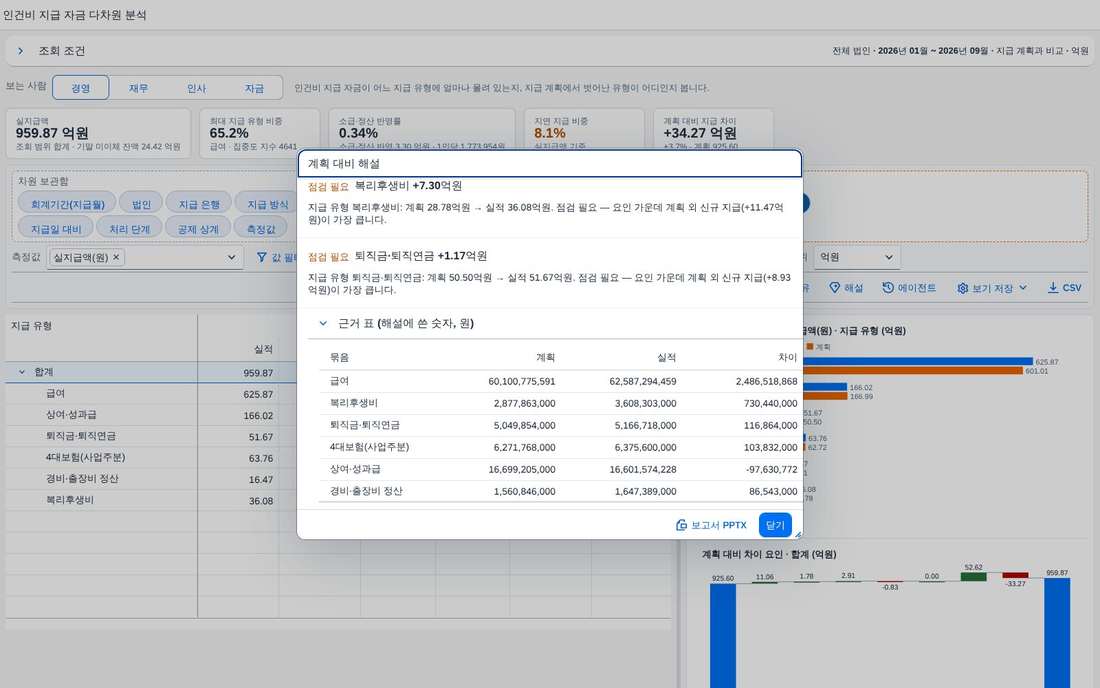Switch to the 경영 viewer tab
This screenshot has height=688, width=1100.
click(81, 88)
